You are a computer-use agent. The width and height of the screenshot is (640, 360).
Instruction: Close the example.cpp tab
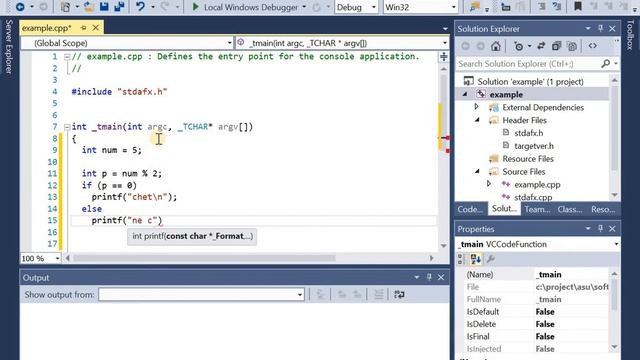pos(96,28)
